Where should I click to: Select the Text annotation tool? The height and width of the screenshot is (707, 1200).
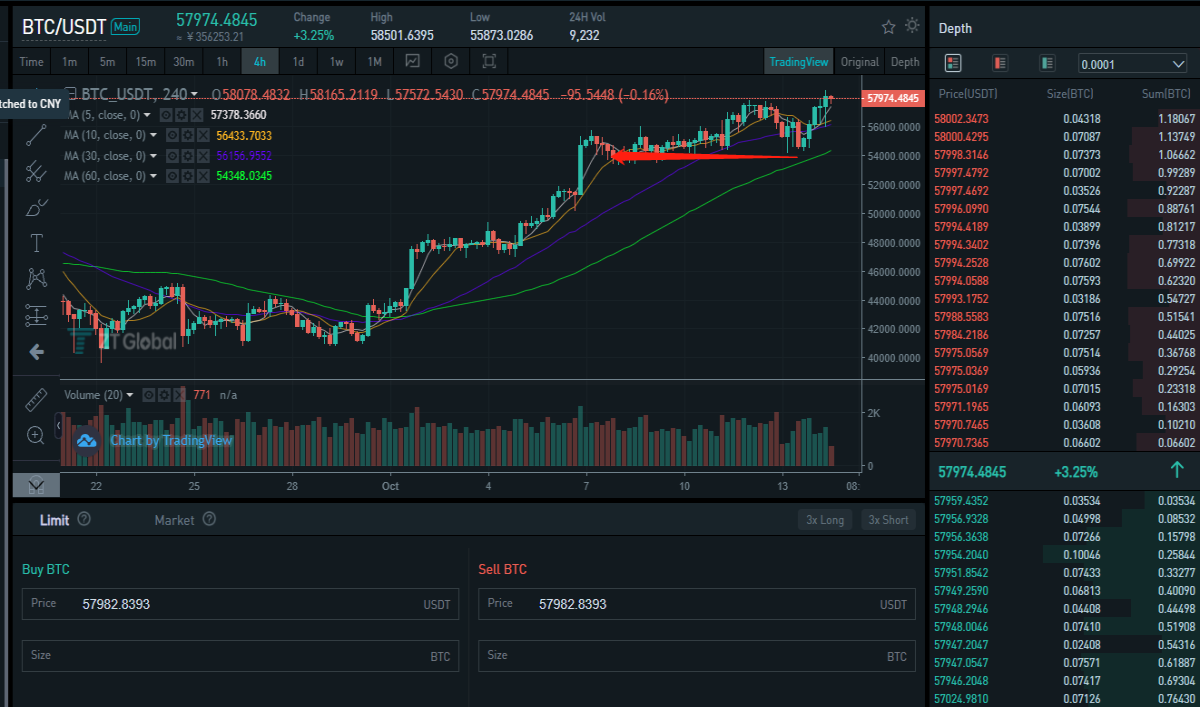pos(37,243)
